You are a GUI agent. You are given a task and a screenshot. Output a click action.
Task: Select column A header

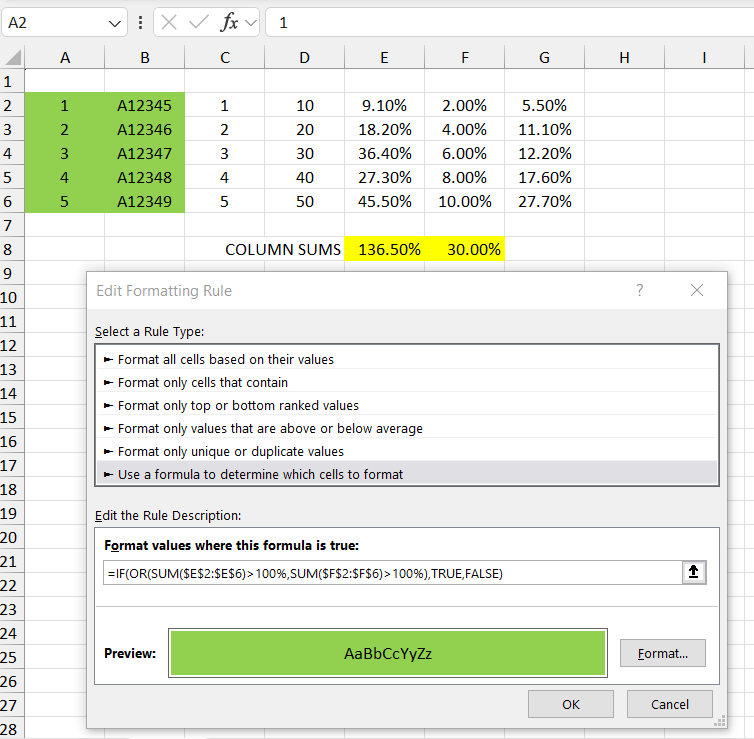tap(65, 58)
